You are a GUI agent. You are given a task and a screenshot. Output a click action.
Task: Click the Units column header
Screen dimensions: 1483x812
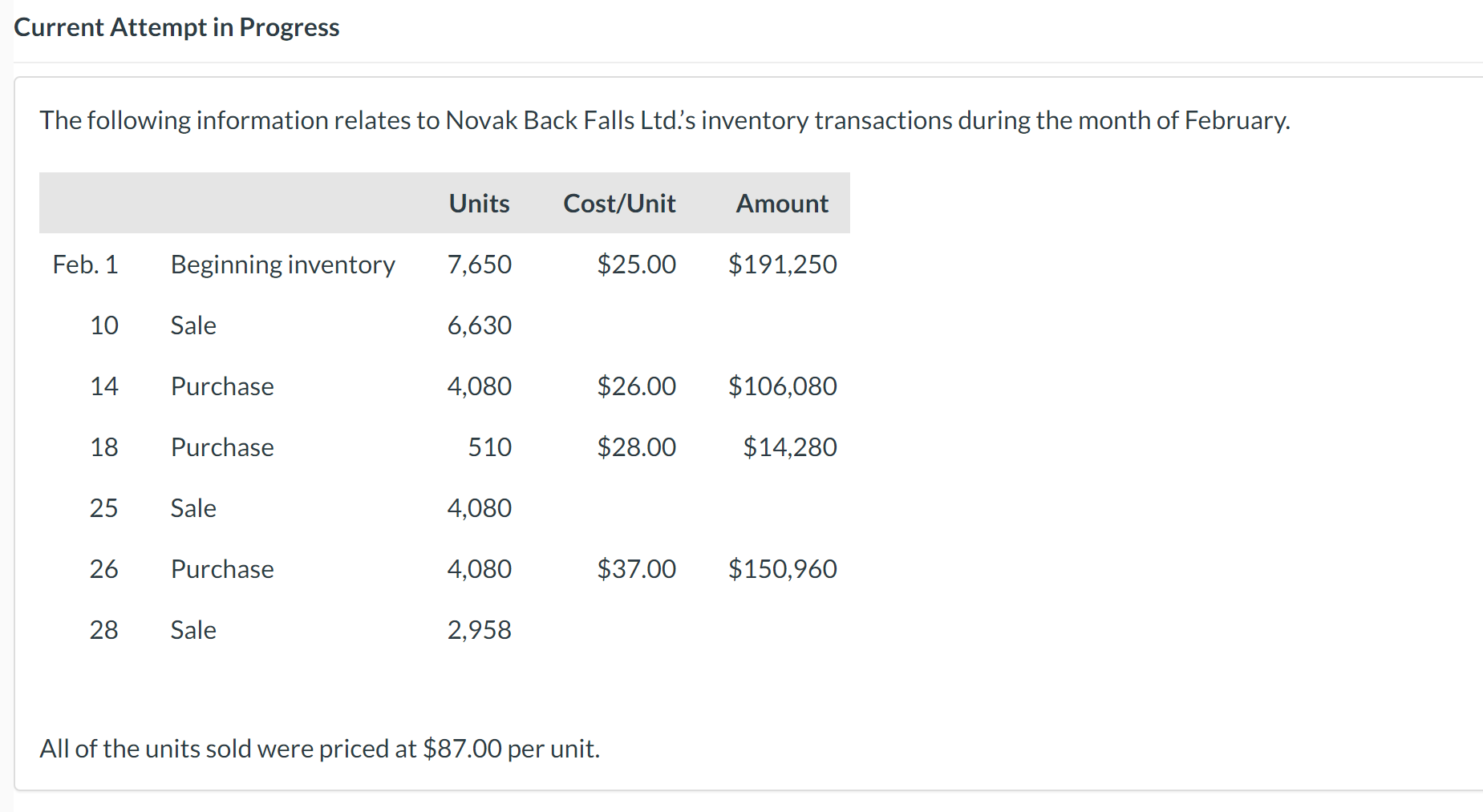[x=479, y=204]
